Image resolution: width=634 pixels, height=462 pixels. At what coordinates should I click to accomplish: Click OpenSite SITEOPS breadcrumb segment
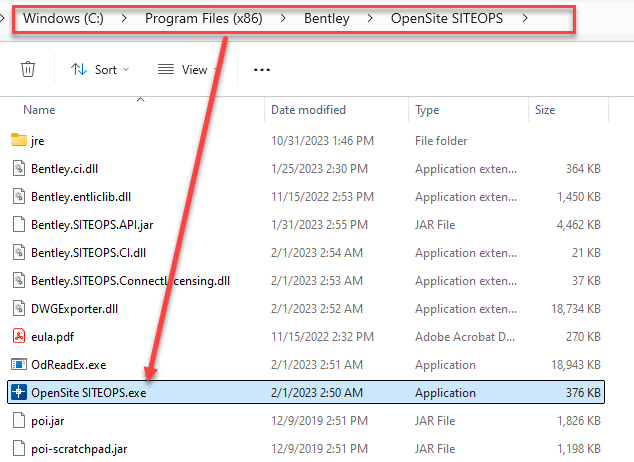coord(447,18)
